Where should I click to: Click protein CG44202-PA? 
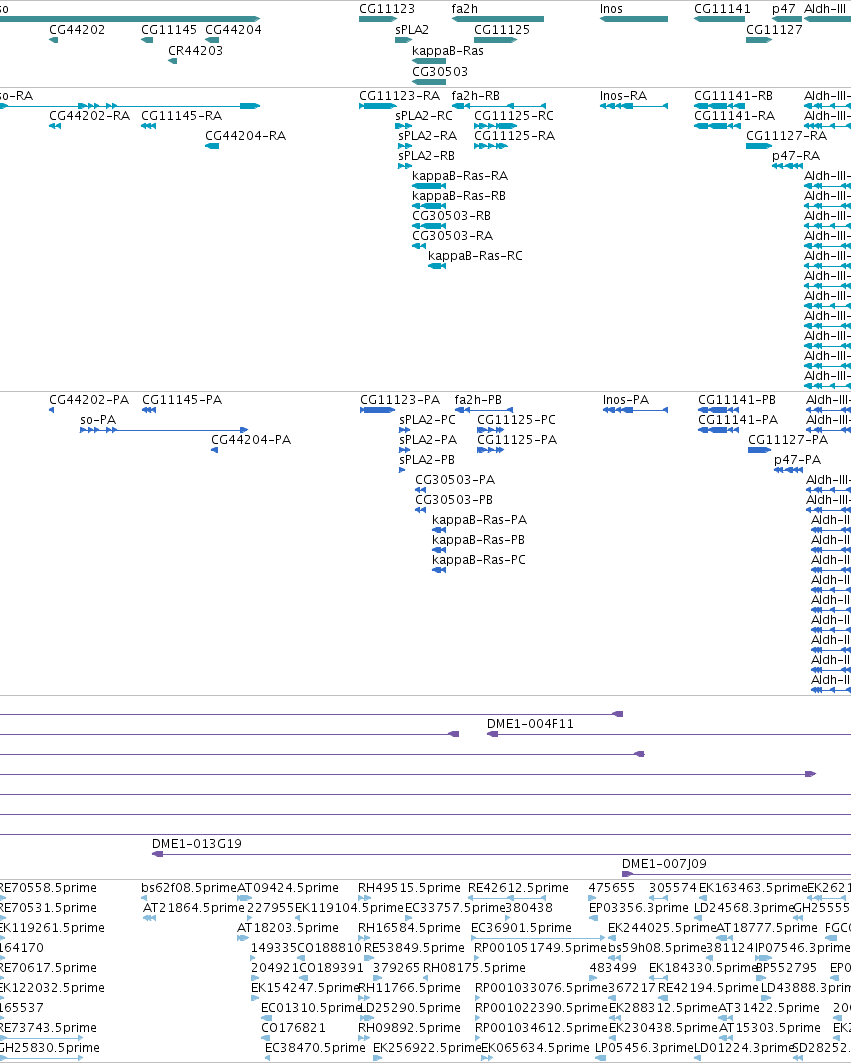(89, 400)
